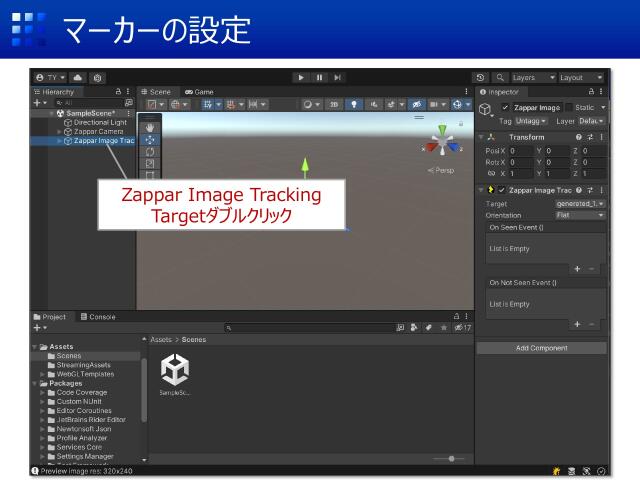
Task: Open the Orientation dropdown set to Flat
Action: 580,215
